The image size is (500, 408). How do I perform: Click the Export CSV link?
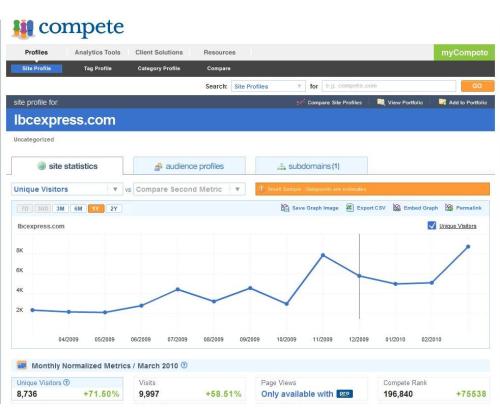[371, 208]
